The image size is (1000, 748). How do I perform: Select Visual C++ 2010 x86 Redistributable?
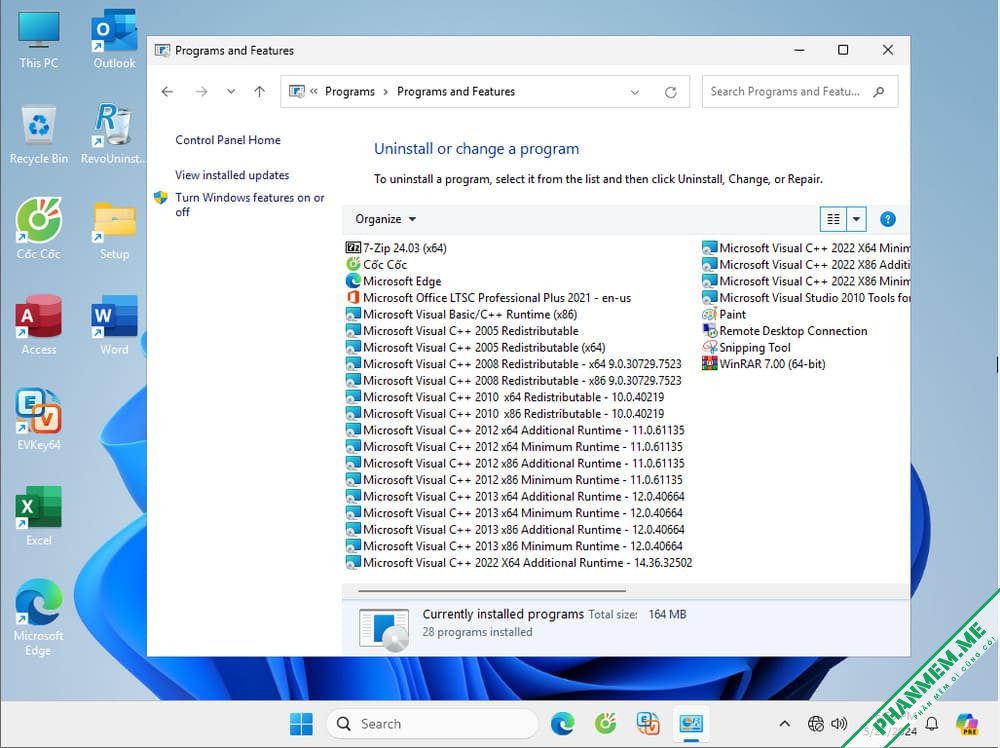pos(505,414)
